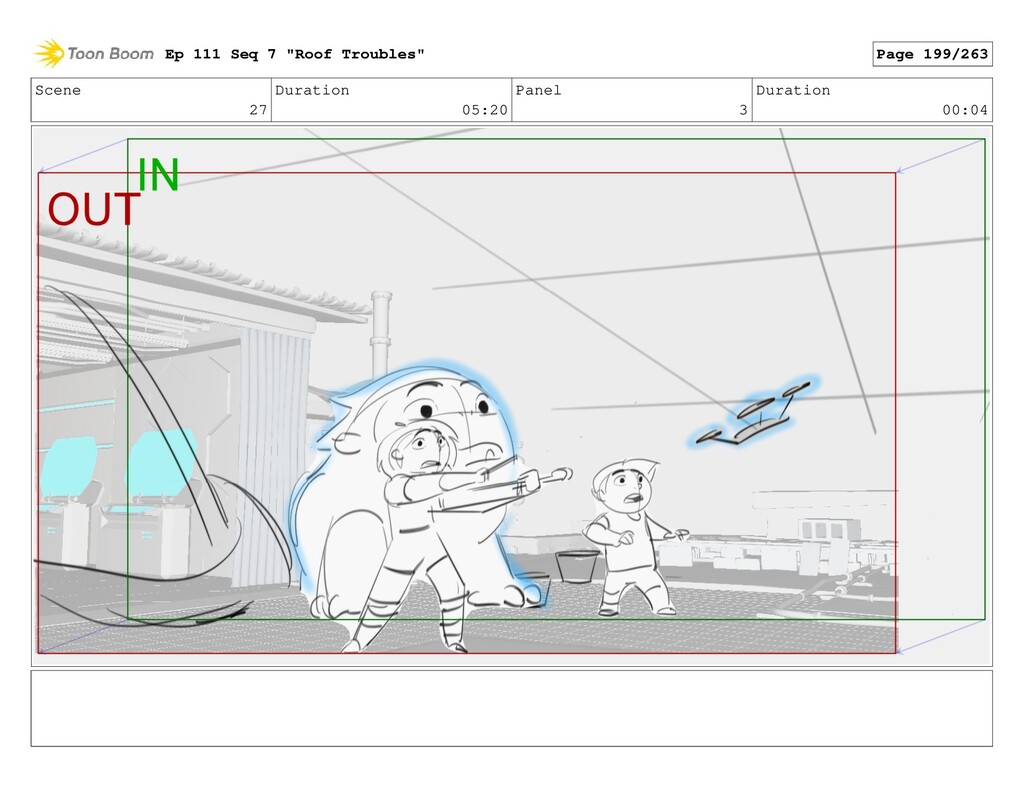Select scene number 27

coord(258,110)
